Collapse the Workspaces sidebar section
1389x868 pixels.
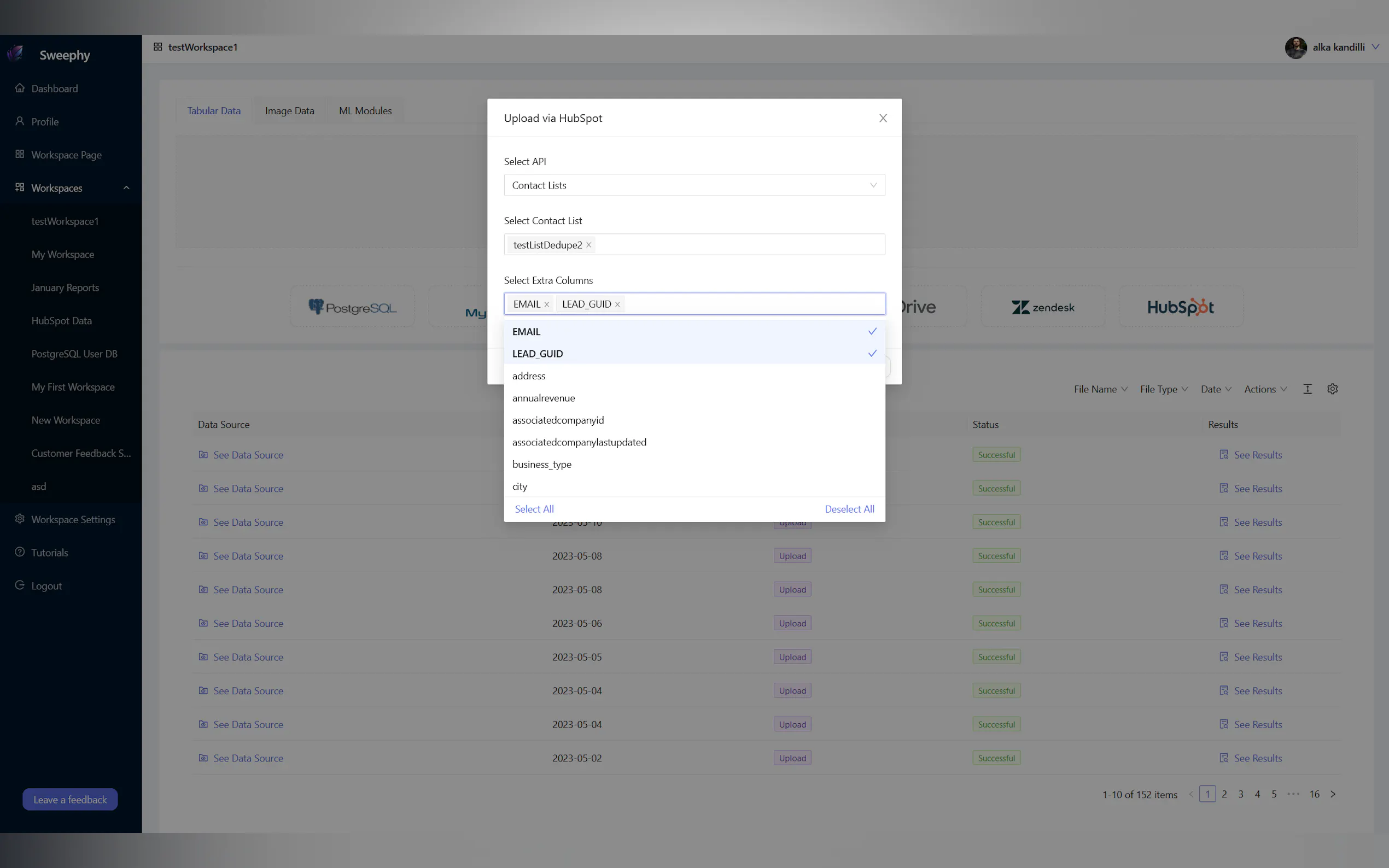(126, 188)
